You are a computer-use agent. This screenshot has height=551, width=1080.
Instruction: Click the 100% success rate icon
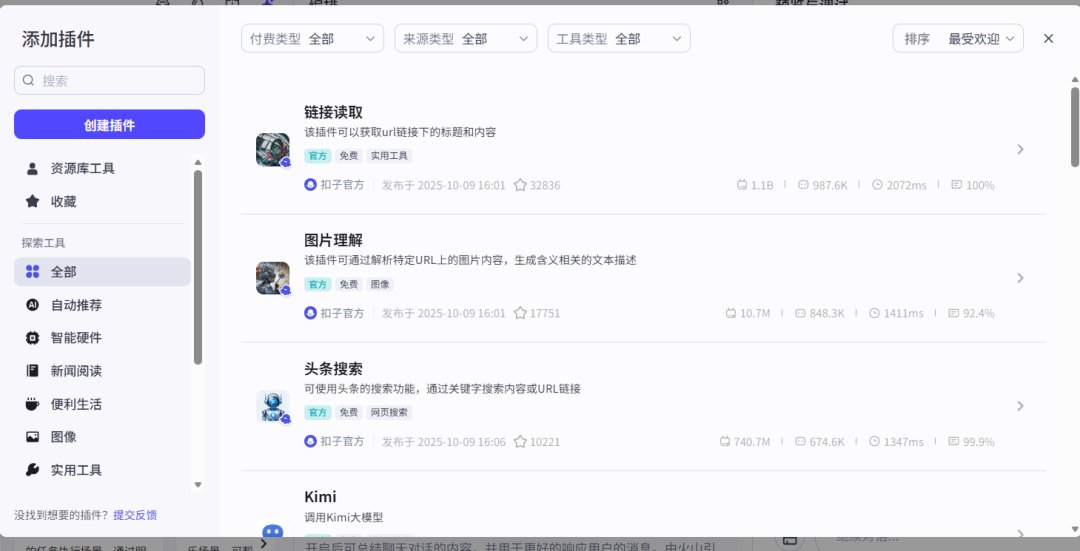[x=957, y=185]
